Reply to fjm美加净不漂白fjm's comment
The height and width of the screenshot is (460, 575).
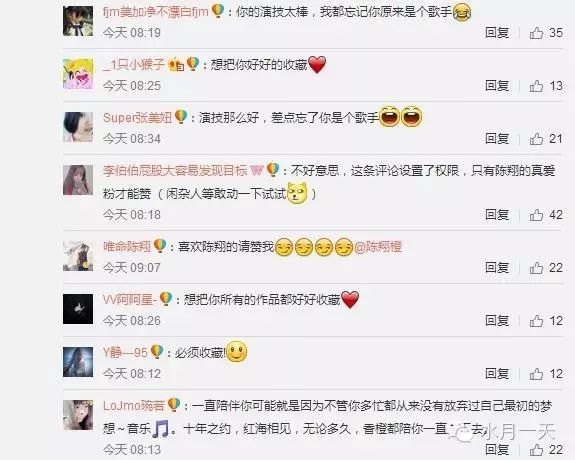[x=497, y=33]
